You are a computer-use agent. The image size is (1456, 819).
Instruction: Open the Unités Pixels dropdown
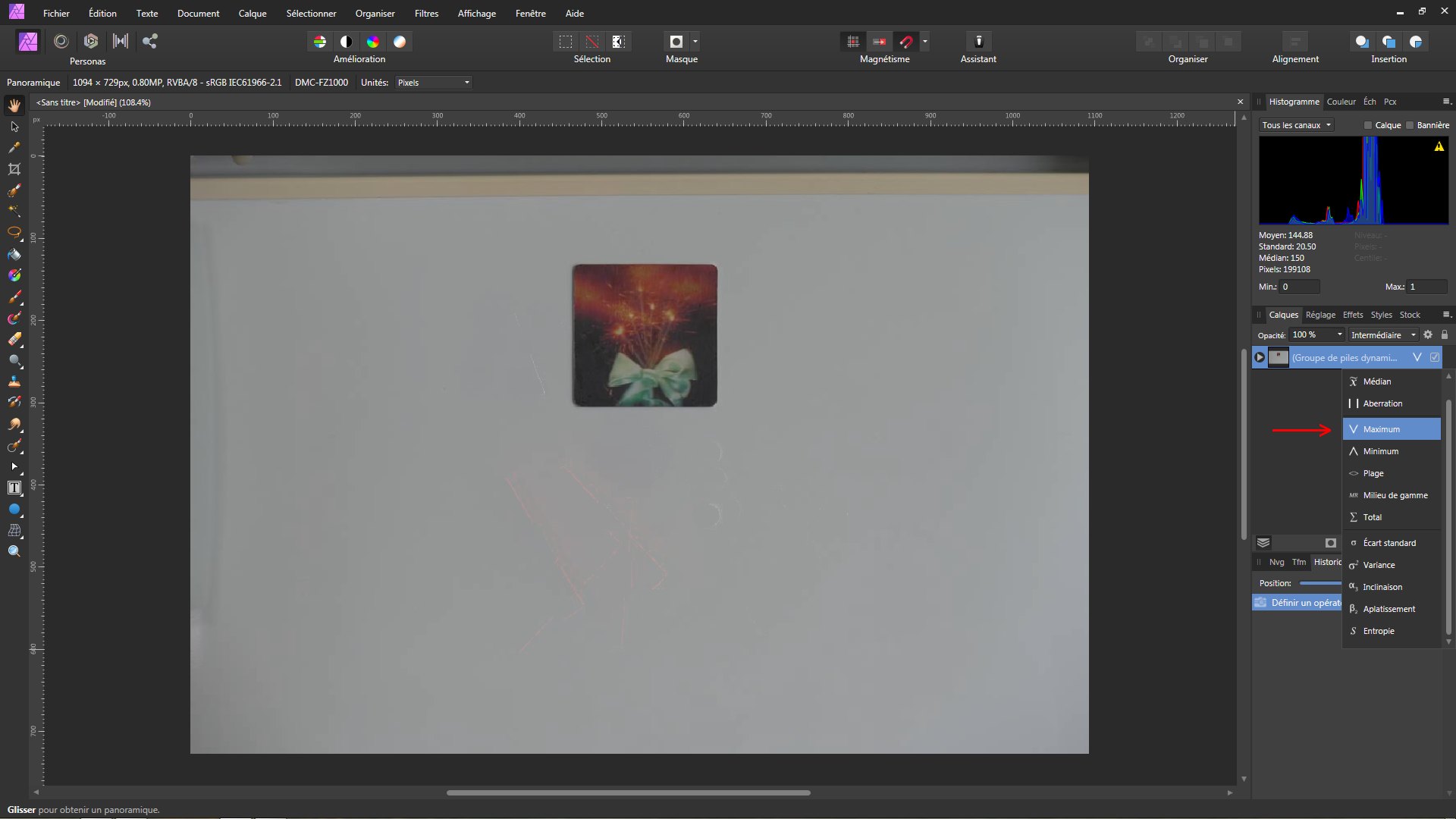coord(434,83)
